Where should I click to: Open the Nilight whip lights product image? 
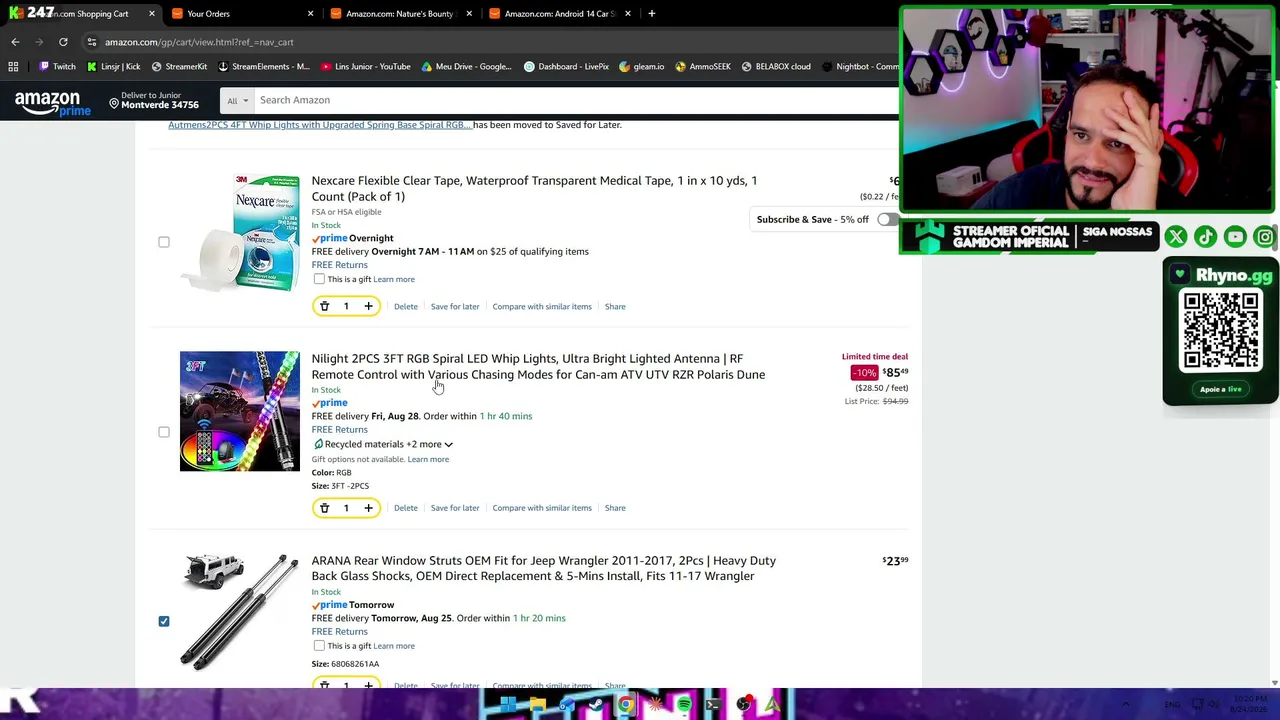tap(239, 411)
